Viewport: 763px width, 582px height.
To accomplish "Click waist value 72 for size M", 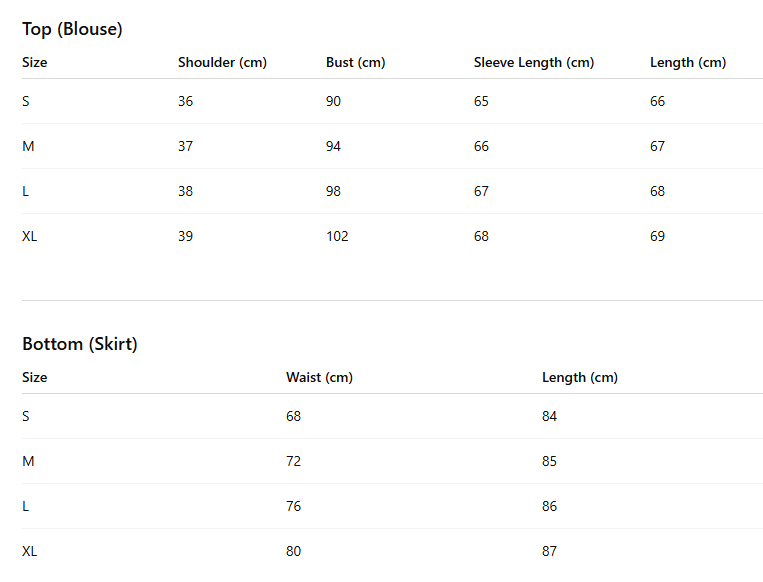I will click(293, 461).
